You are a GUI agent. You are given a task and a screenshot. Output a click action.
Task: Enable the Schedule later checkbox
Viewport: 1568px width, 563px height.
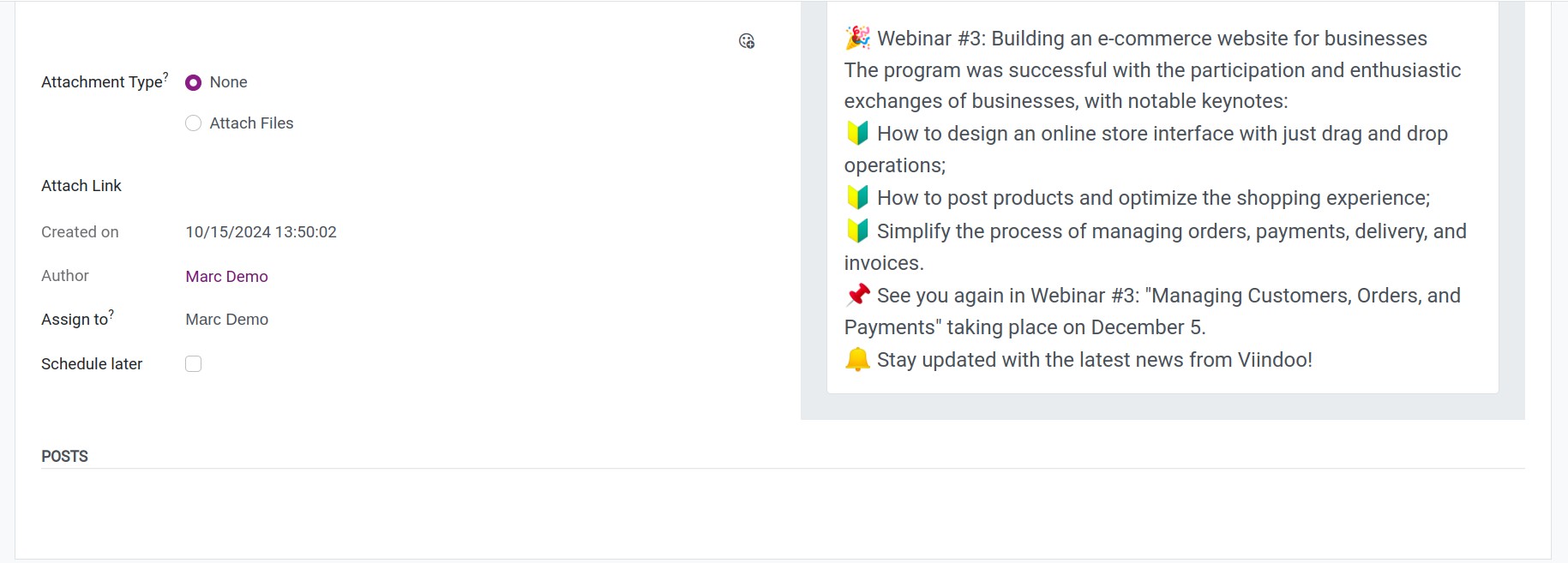click(193, 364)
